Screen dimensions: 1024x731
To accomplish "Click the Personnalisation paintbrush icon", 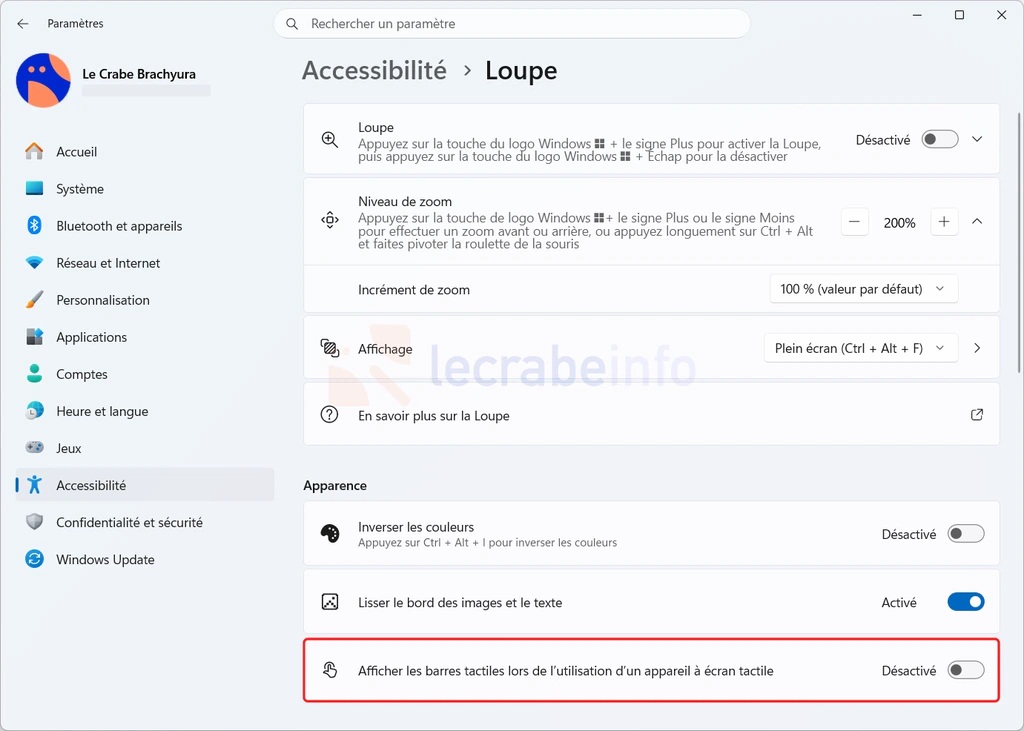I will click(34, 300).
